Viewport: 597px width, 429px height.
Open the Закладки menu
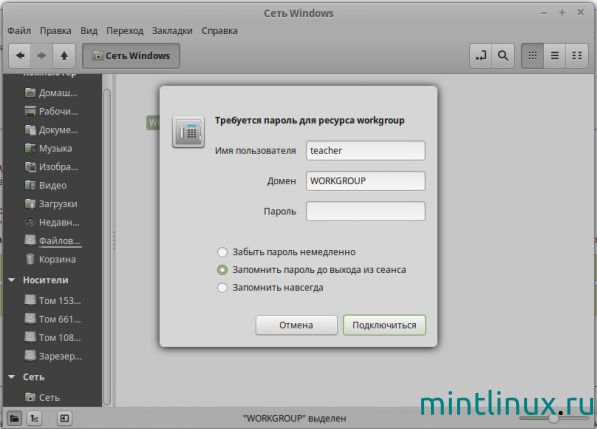coord(172,30)
